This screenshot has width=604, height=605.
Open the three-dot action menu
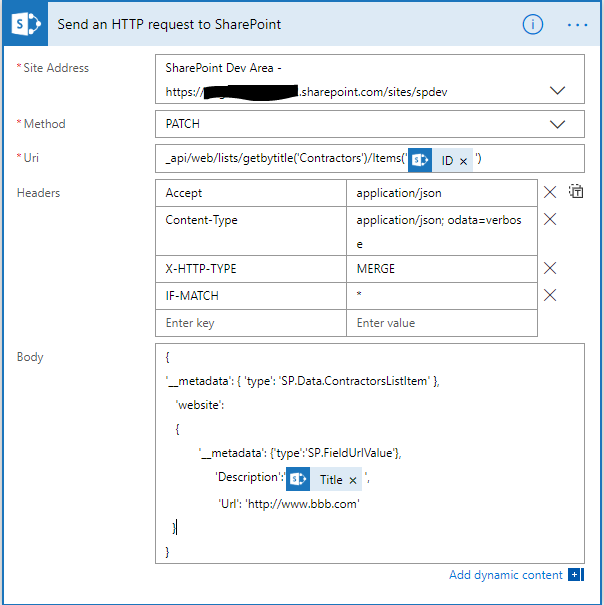[577, 25]
